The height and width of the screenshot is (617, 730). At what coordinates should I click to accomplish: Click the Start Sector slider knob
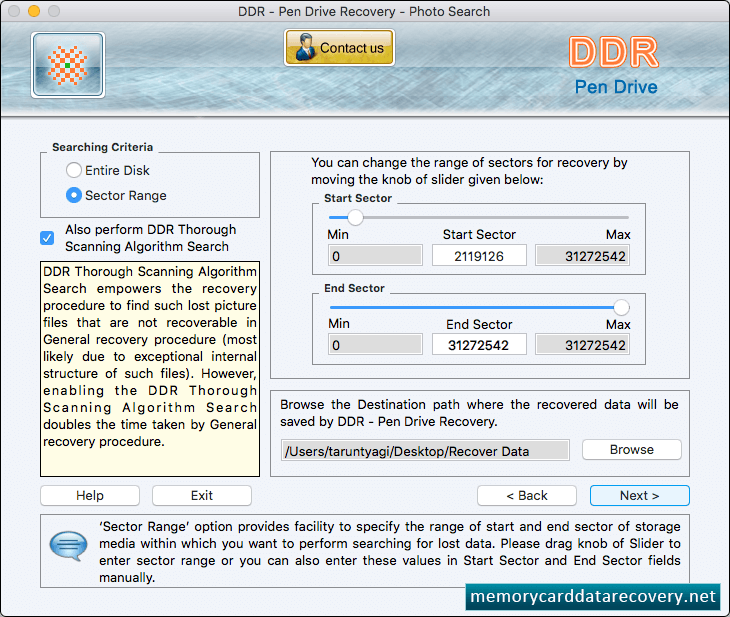coord(355,217)
